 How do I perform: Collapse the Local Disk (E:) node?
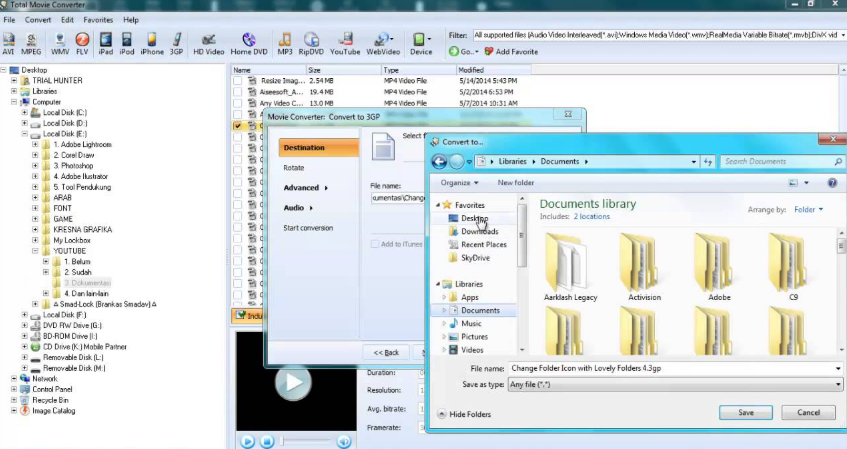(x=25, y=134)
